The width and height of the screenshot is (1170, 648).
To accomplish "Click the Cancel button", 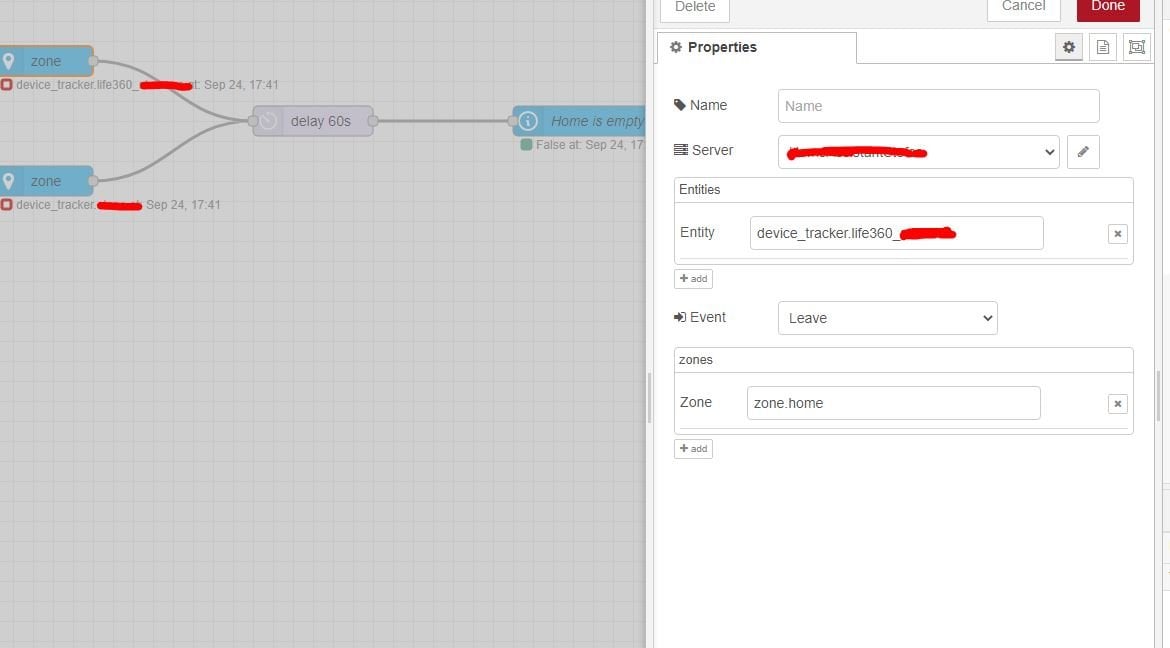I will pos(1023,7).
